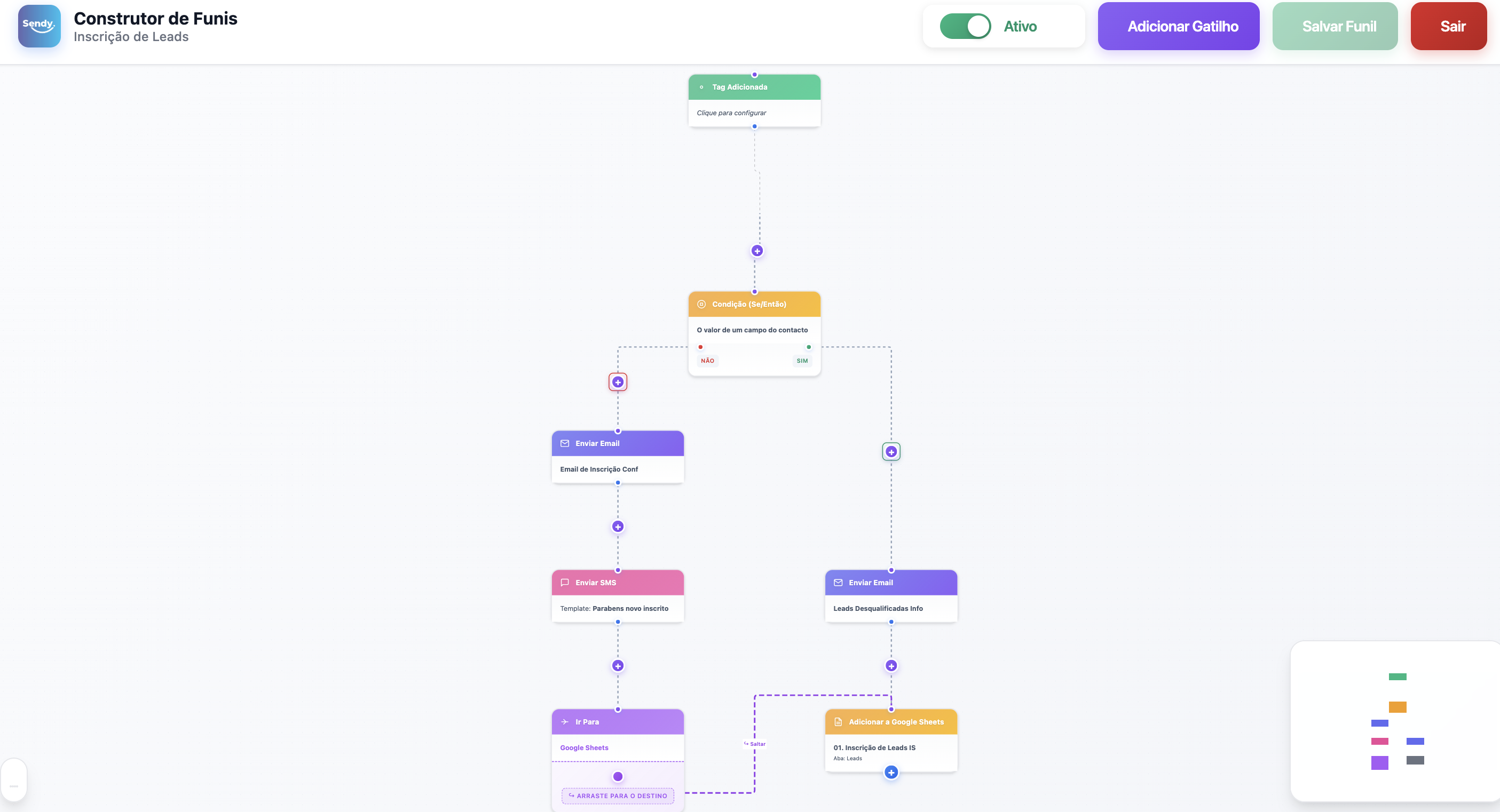Toggle the Ativo funnel switch
Viewport: 1500px width, 812px height.
pos(965,26)
